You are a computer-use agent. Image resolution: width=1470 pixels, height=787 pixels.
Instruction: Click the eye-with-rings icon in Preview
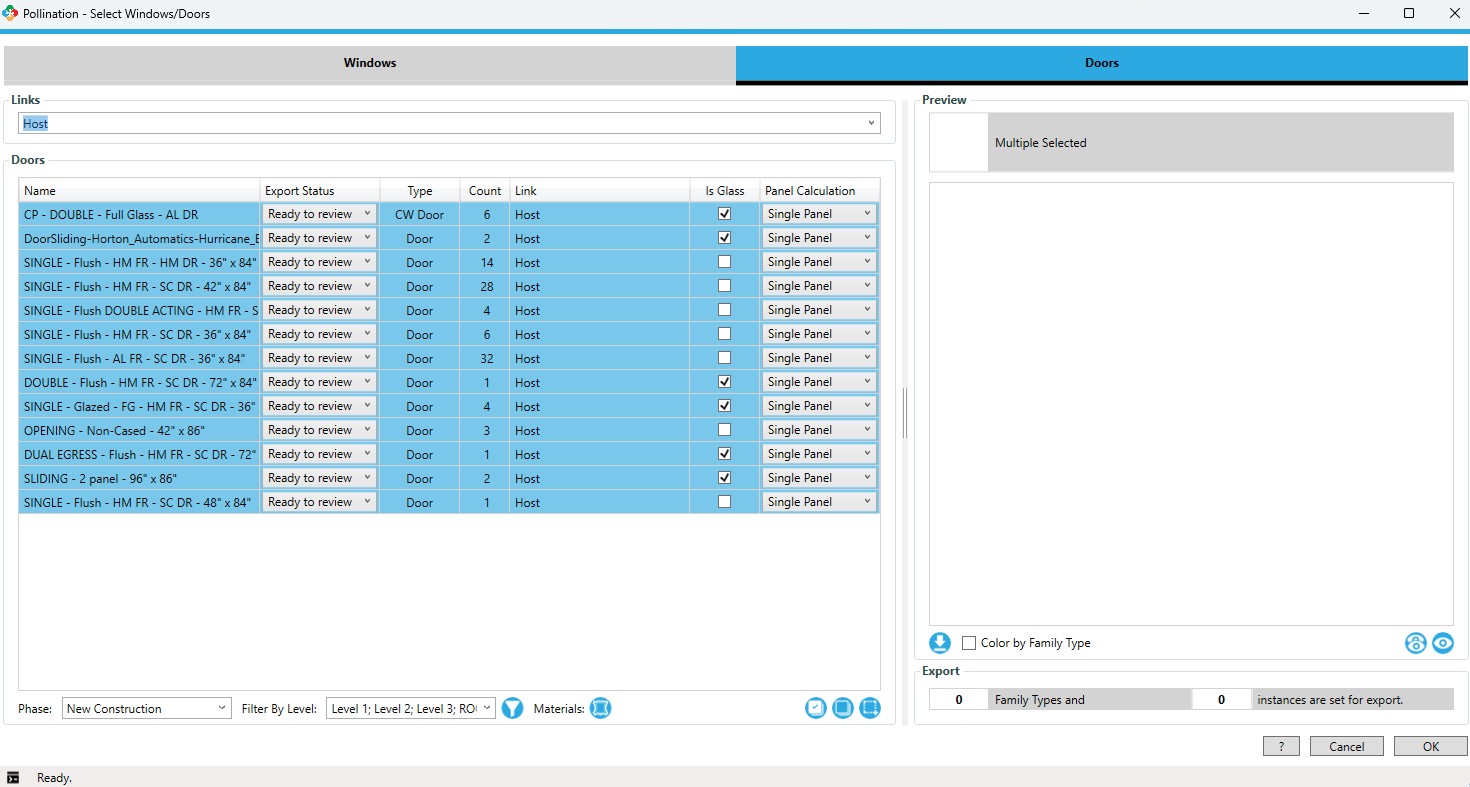1415,643
